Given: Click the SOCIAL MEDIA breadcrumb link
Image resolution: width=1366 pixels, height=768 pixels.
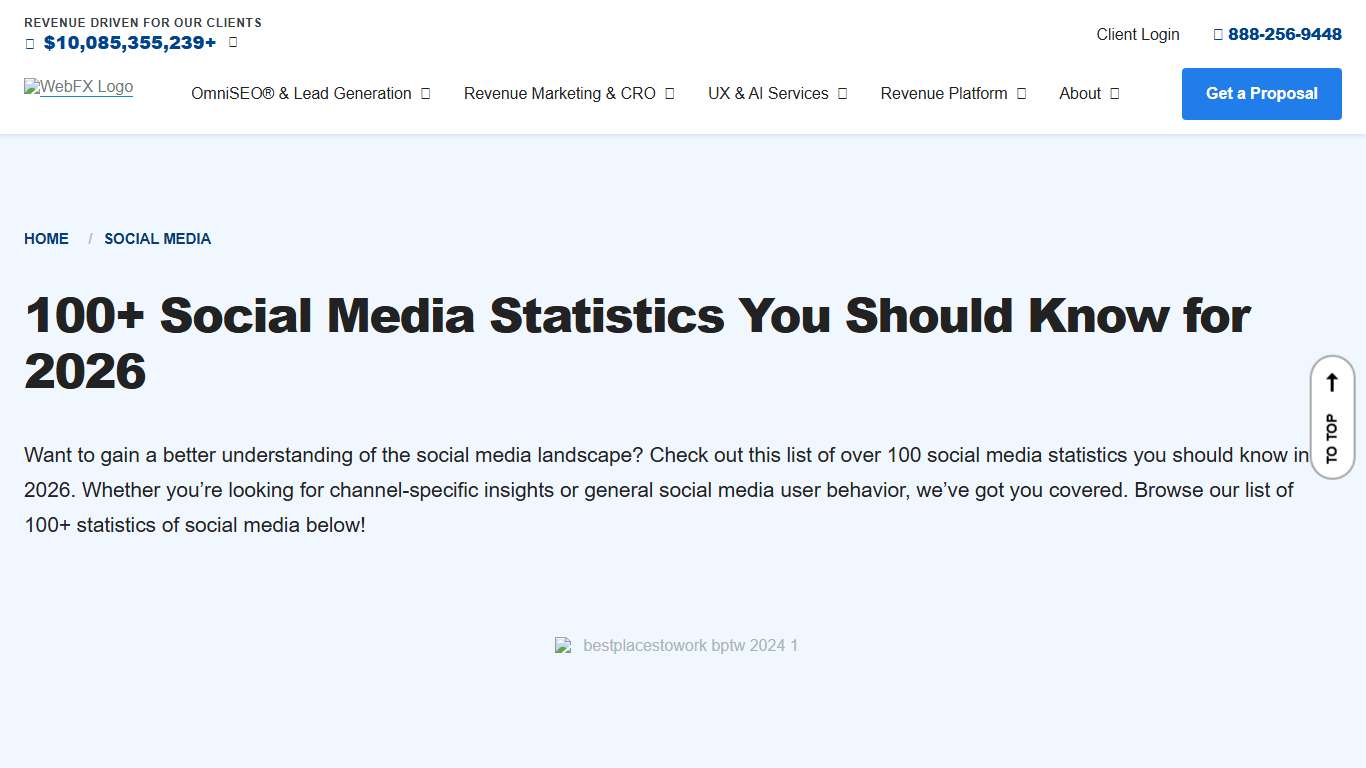Looking at the screenshot, I should 157,238.
